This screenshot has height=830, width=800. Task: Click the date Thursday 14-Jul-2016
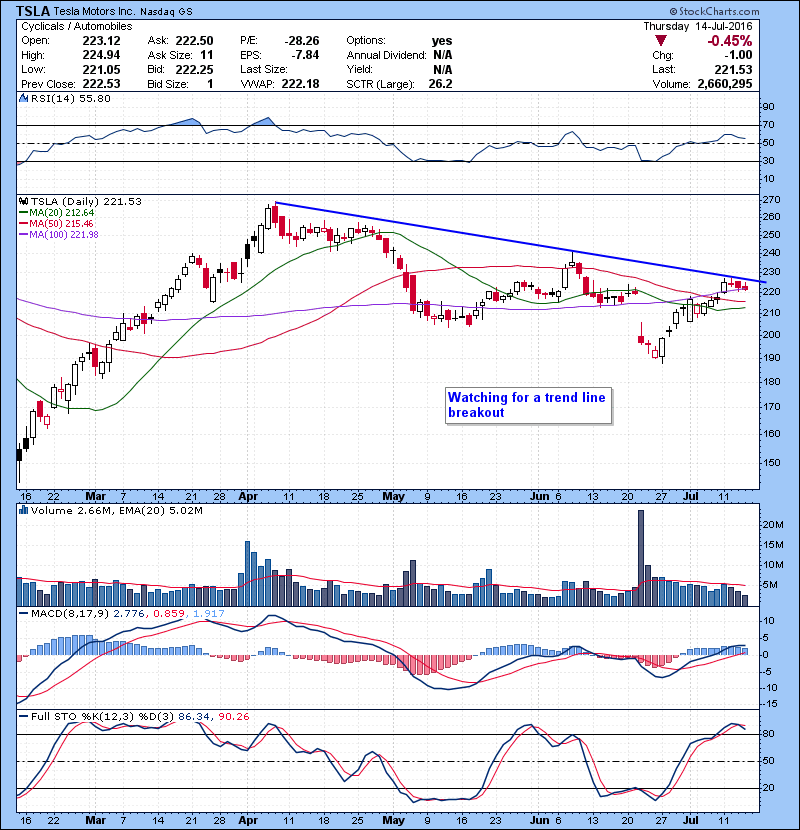pos(697,26)
